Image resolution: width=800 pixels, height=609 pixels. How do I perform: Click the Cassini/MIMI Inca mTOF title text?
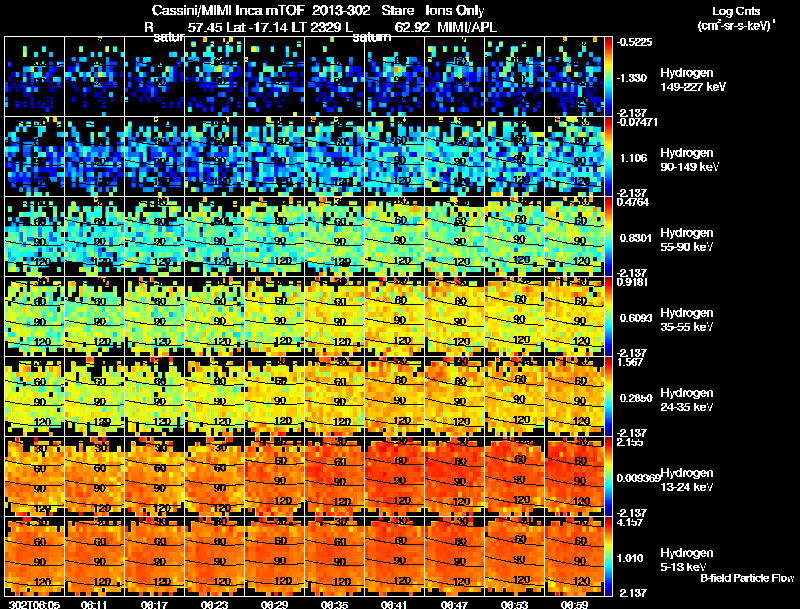pyautogui.click(x=228, y=10)
